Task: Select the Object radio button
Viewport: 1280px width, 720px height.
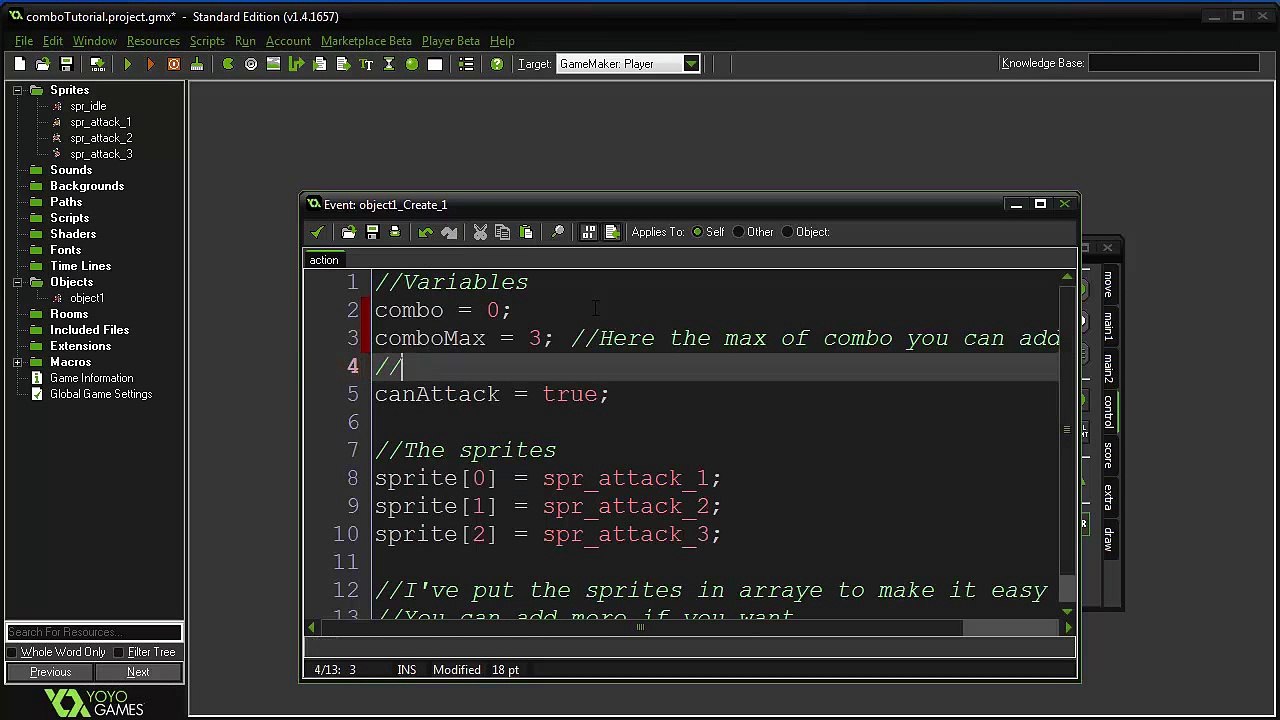Action: pyautogui.click(x=788, y=232)
